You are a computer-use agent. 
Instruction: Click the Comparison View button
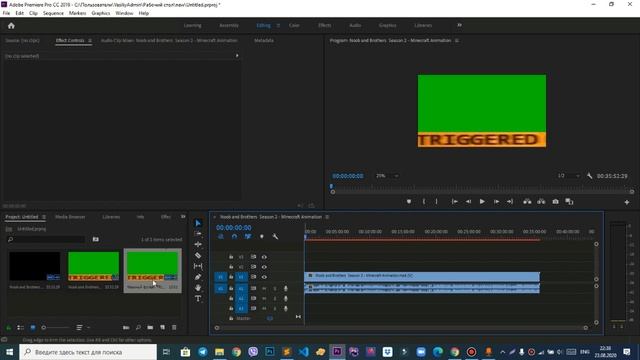coord(569,202)
